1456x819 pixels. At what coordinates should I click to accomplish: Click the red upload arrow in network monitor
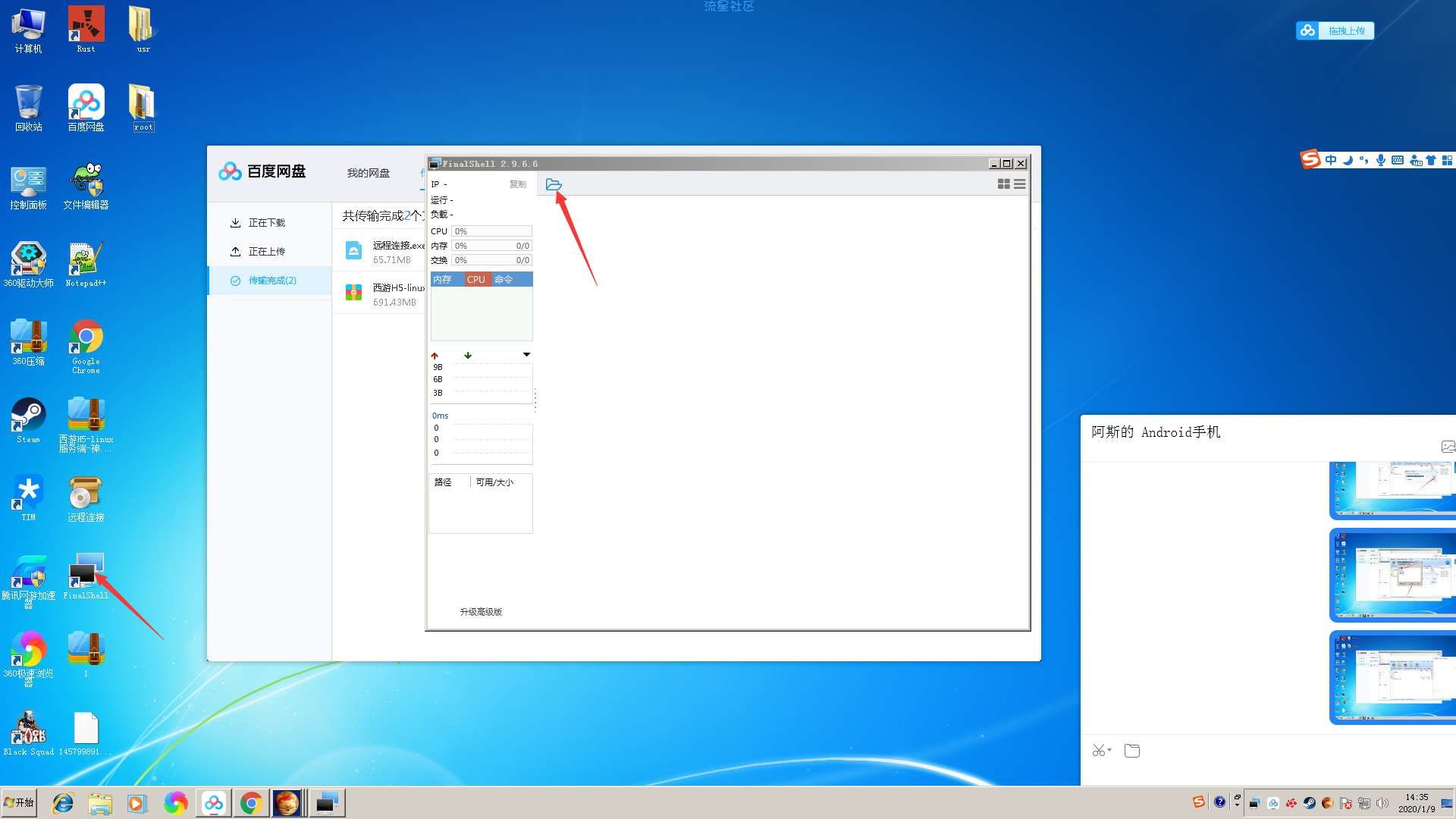click(x=435, y=356)
